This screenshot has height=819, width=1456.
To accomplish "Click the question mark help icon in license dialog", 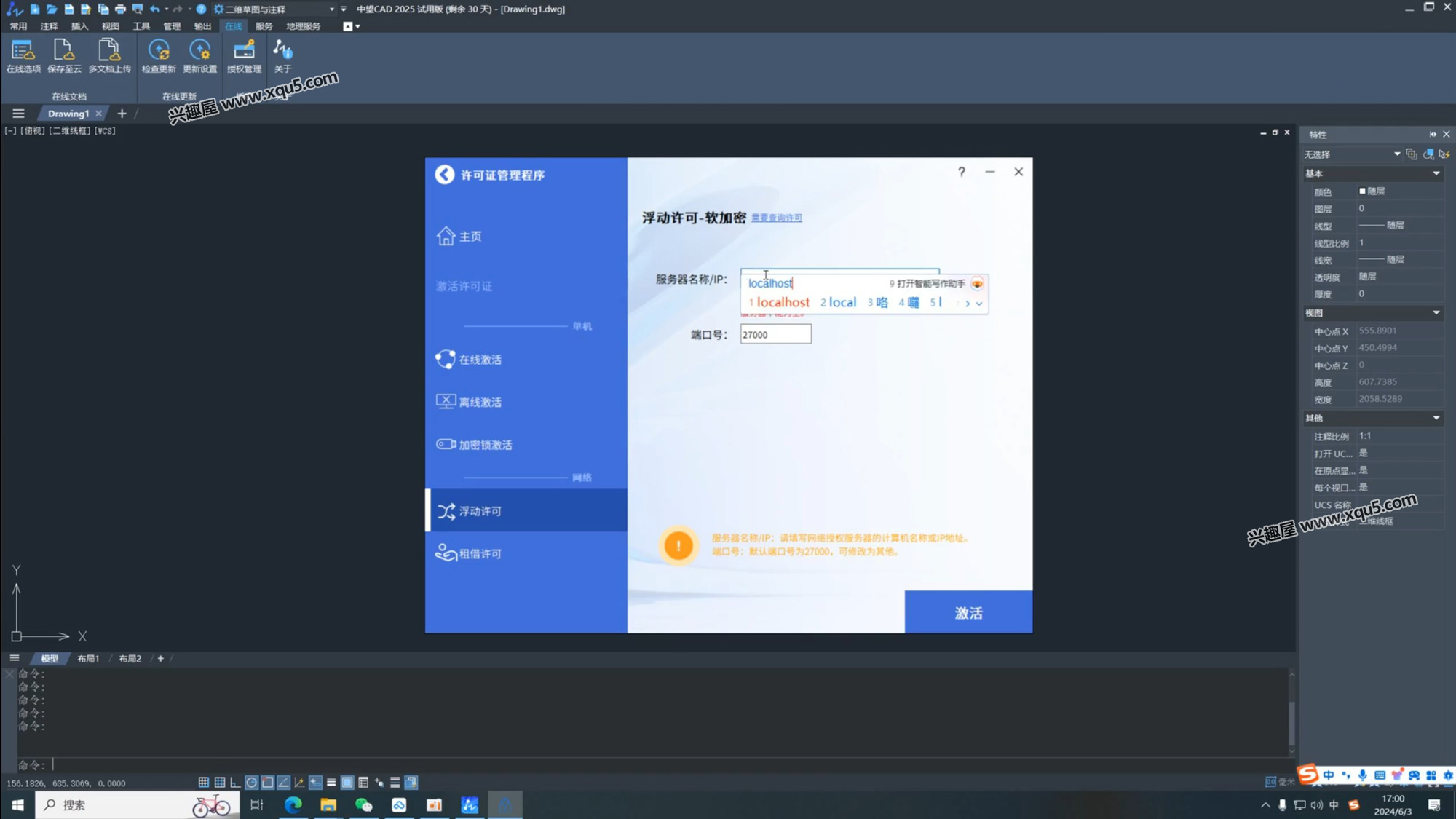I will click(961, 172).
